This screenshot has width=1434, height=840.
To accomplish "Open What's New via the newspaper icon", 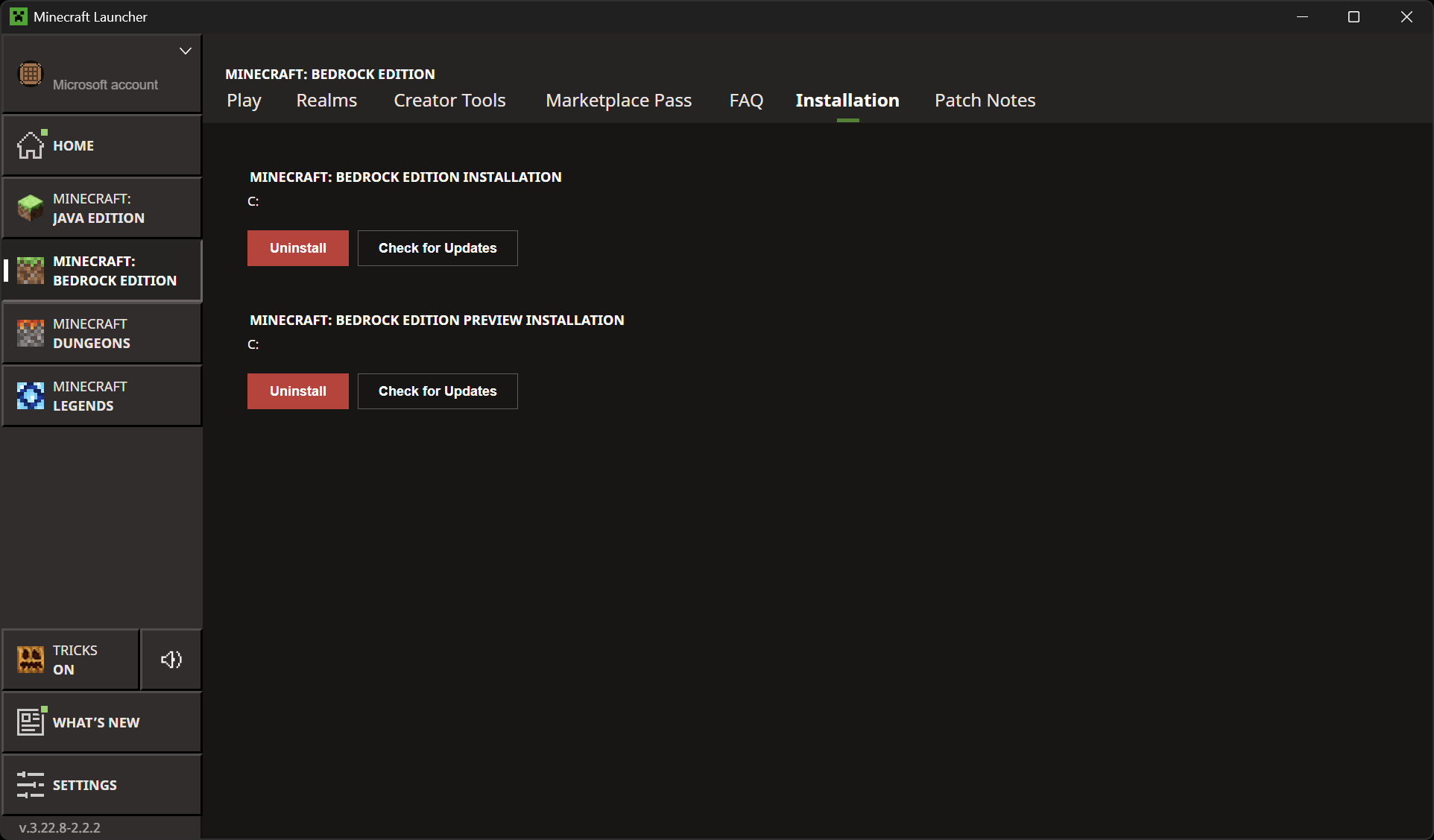I will tap(30, 721).
